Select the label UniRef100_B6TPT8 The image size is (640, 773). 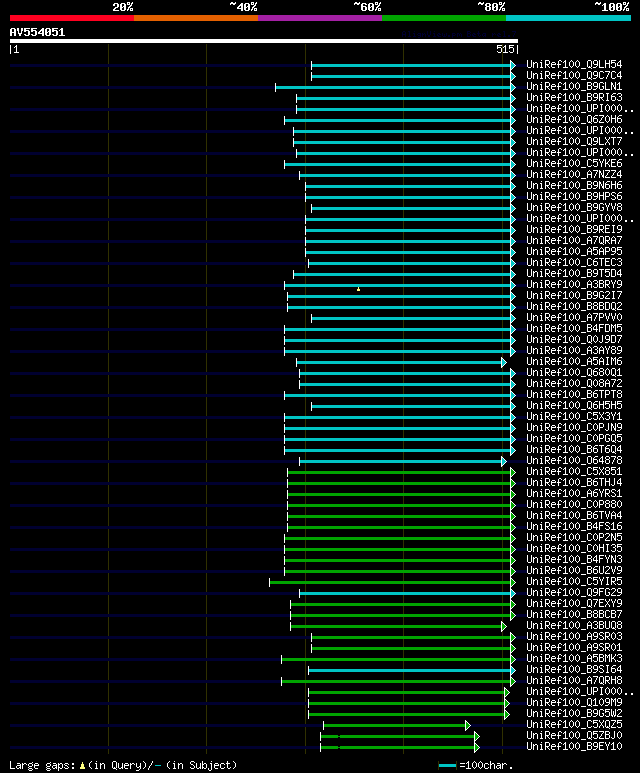[574, 395]
